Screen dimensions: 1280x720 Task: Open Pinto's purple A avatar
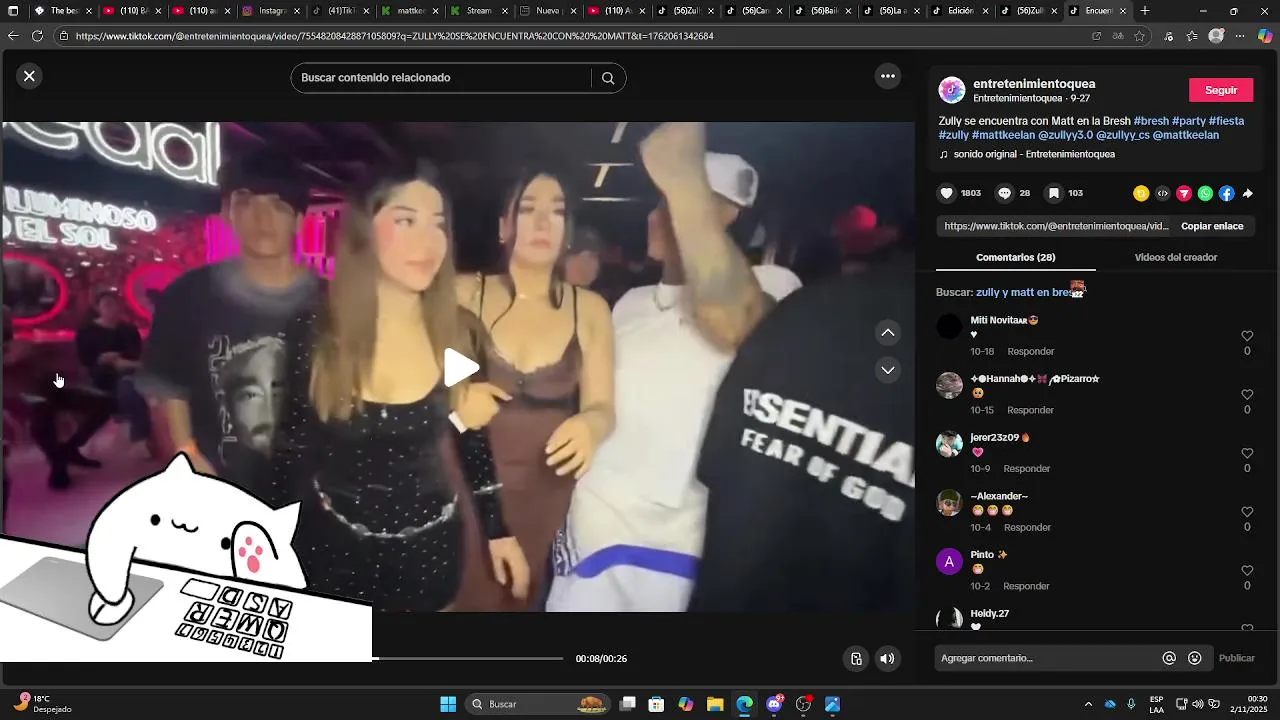(949, 561)
